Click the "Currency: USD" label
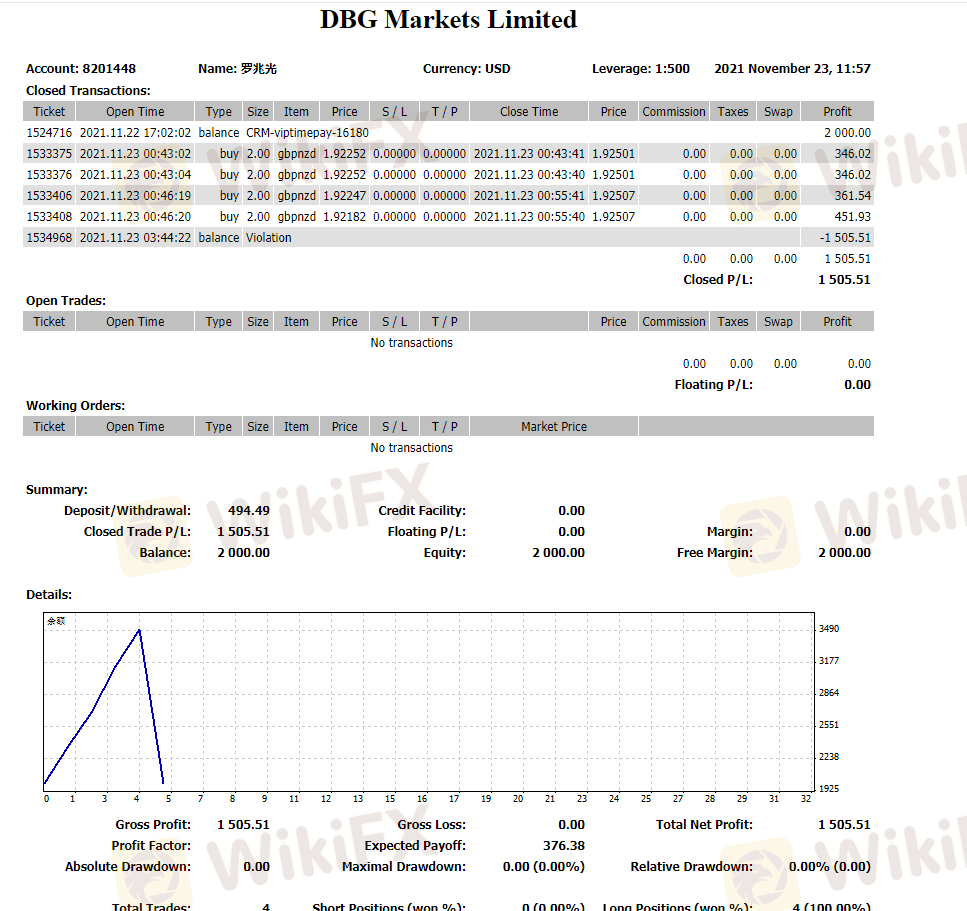 [466, 68]
